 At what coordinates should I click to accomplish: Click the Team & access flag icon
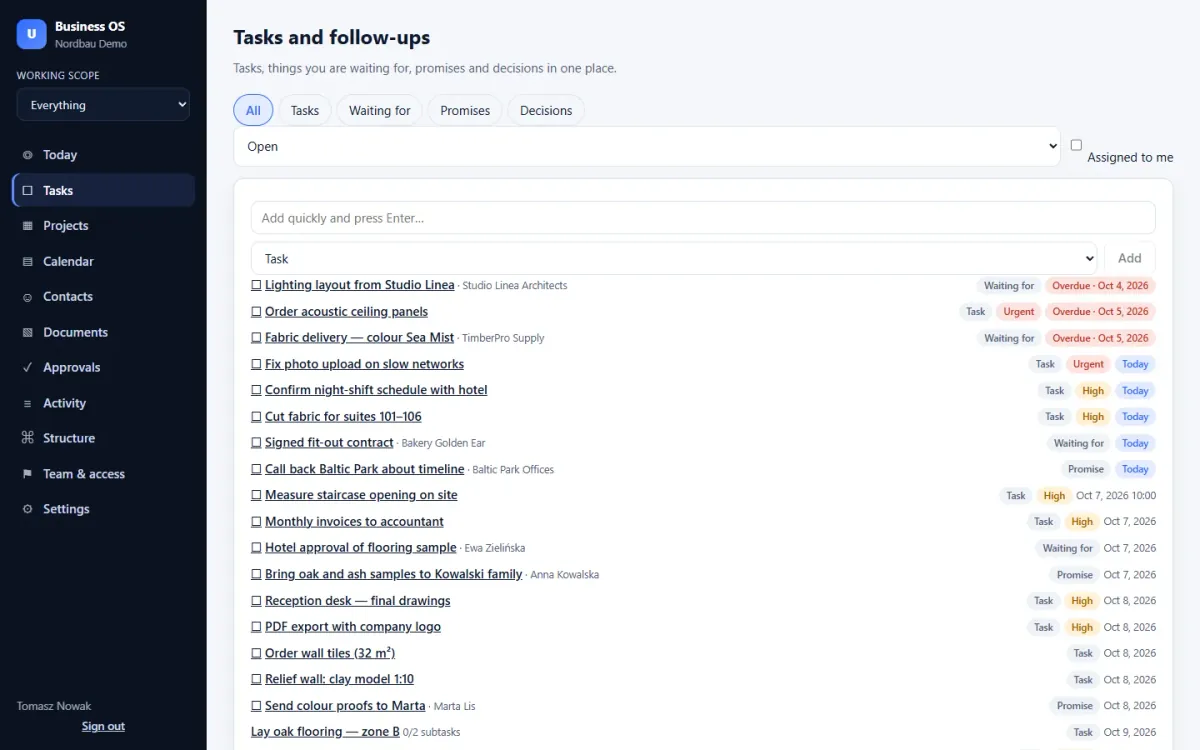[x=27, y=474]
